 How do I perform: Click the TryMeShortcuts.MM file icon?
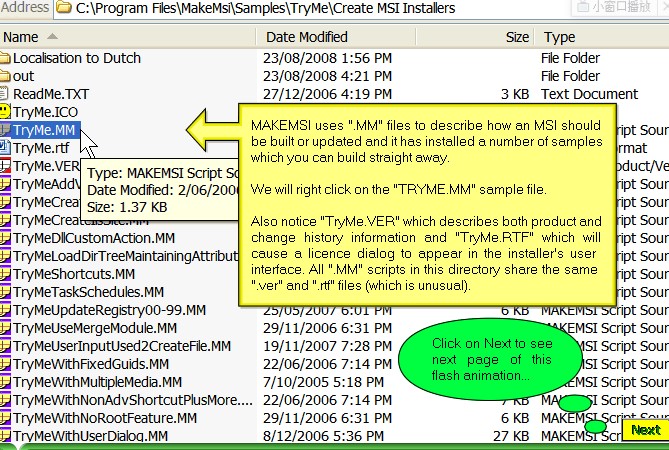pos(5,273)
